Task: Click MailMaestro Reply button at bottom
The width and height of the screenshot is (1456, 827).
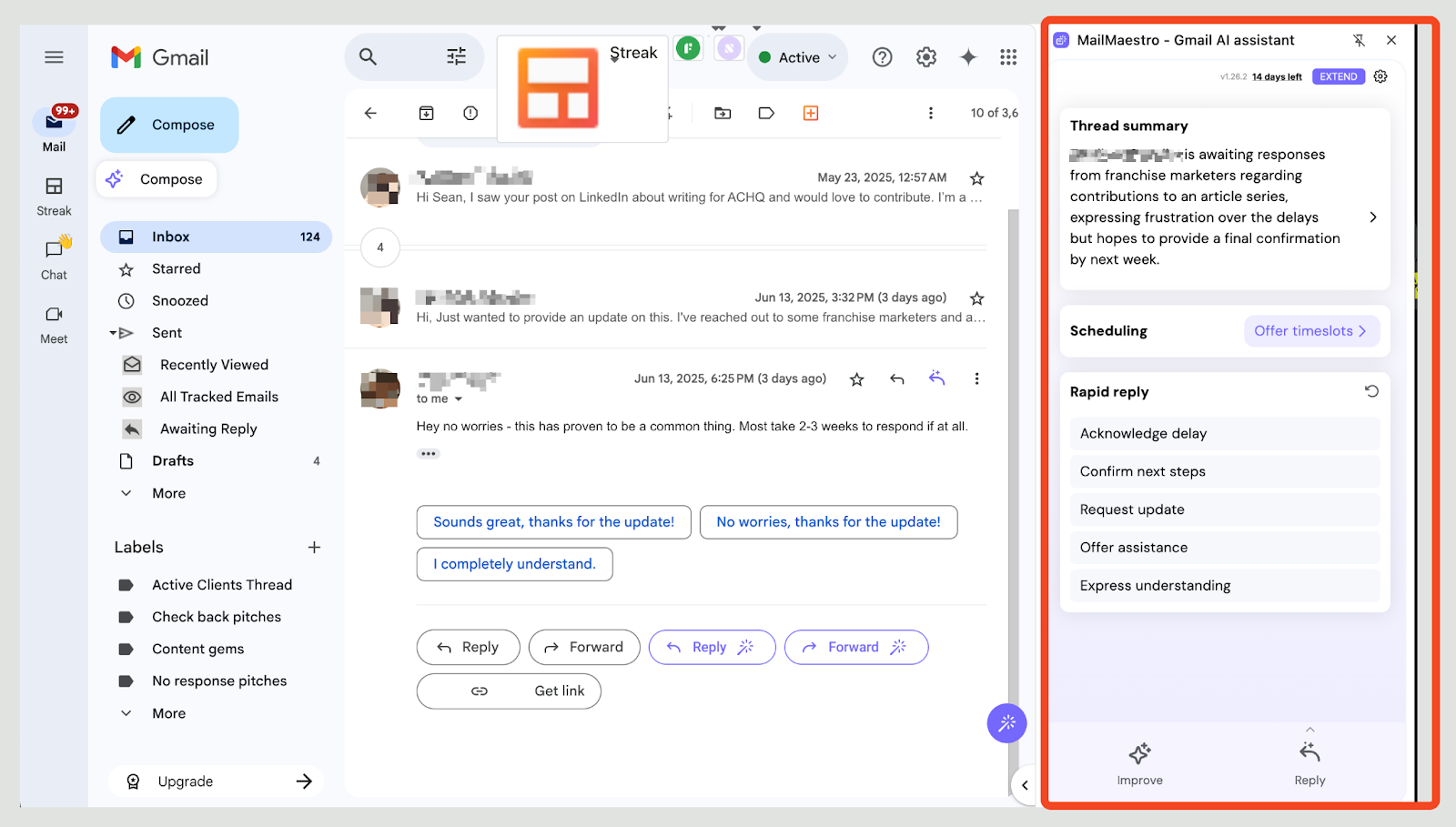Action: (1309, 762)
